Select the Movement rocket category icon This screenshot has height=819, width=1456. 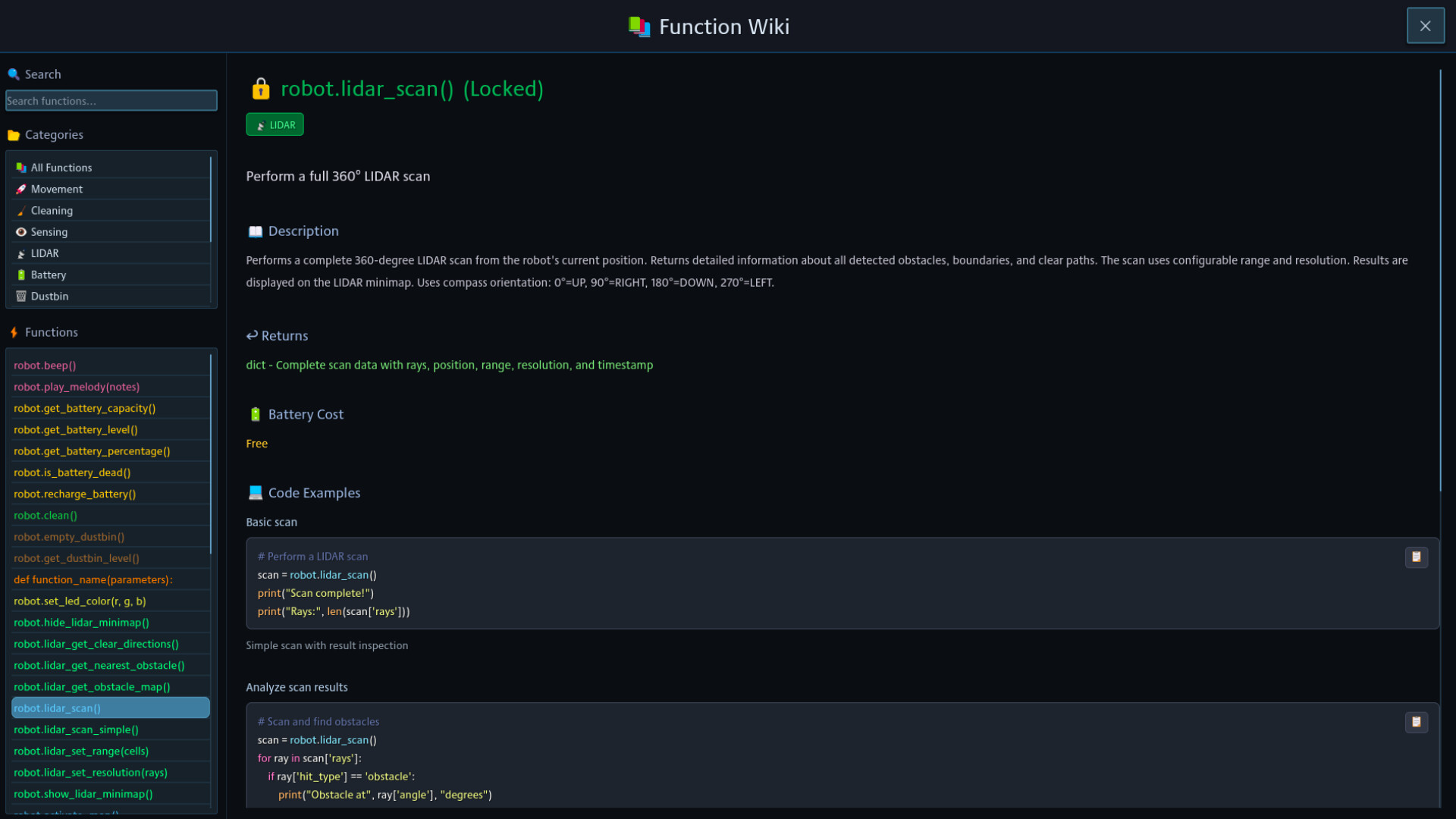[x=21, y=189]
